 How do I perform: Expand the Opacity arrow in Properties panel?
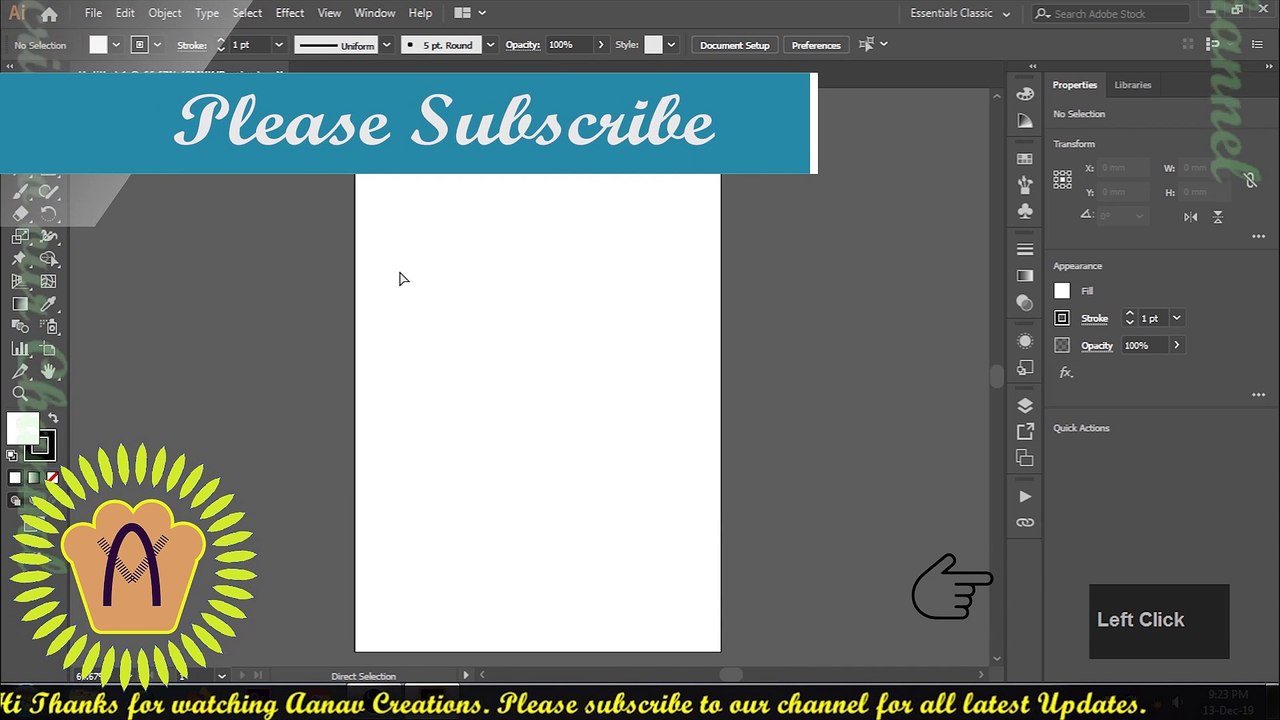point(1176,345)
